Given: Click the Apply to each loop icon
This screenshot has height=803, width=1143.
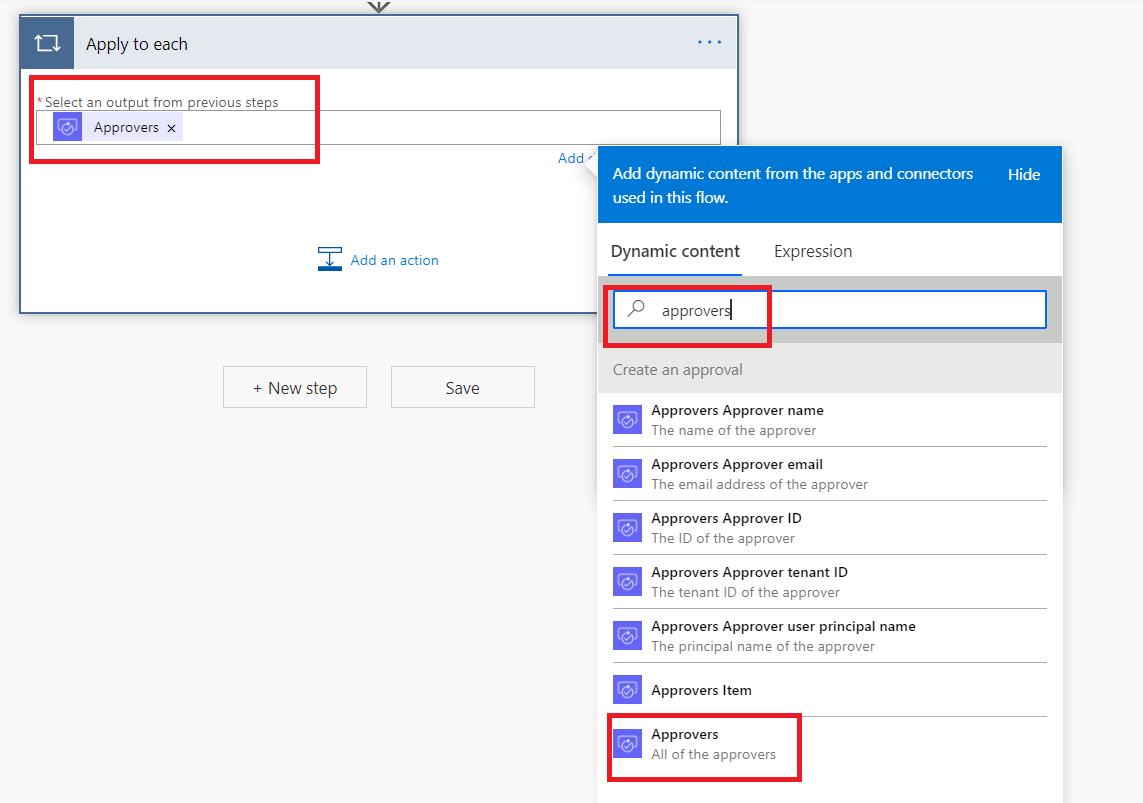Looking at the screenshot, I should (x=47, y=44).
